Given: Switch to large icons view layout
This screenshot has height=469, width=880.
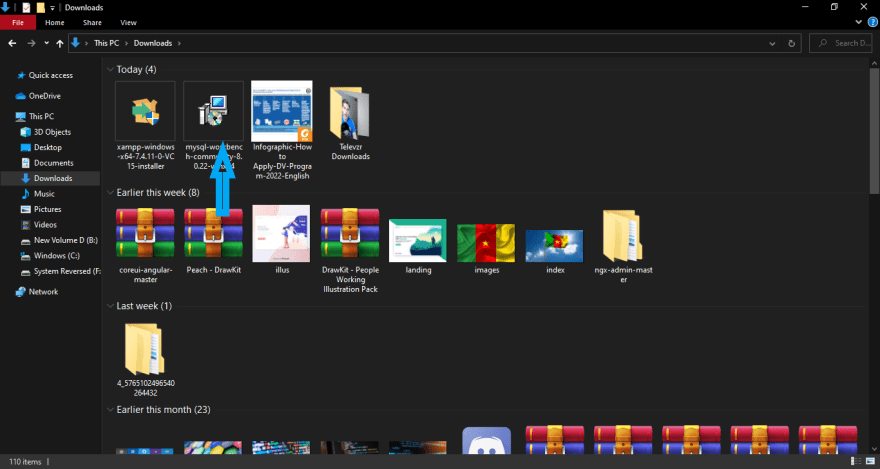Looking at the screenshot, I should [868, 462].
